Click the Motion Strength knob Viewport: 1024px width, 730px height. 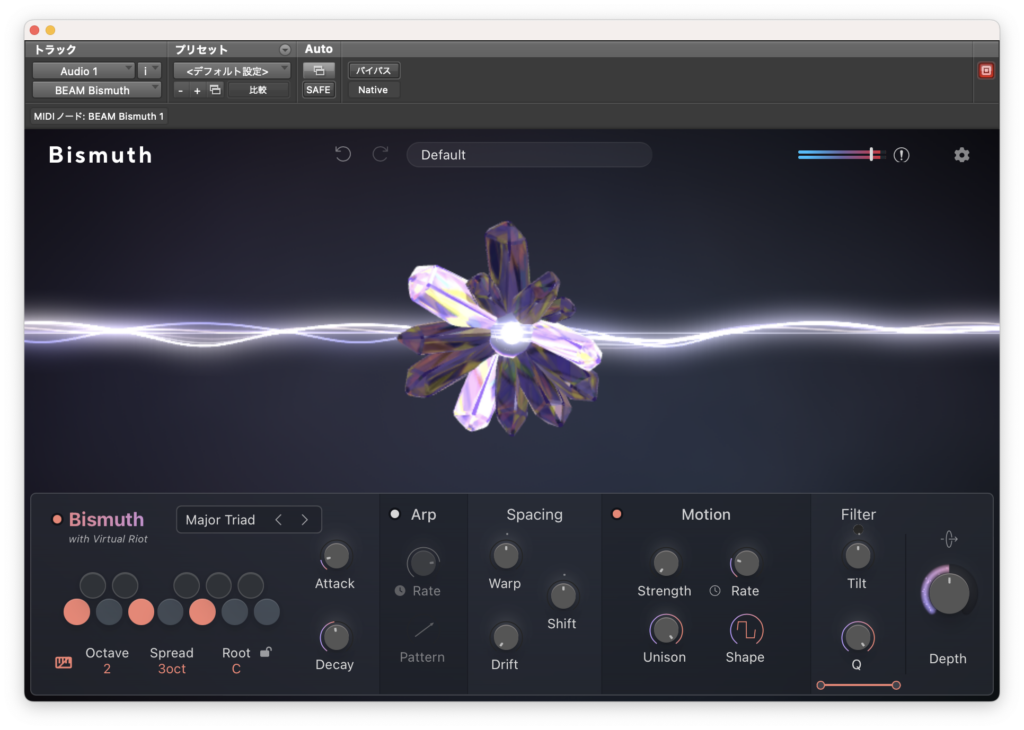click(x=665, y=563)
